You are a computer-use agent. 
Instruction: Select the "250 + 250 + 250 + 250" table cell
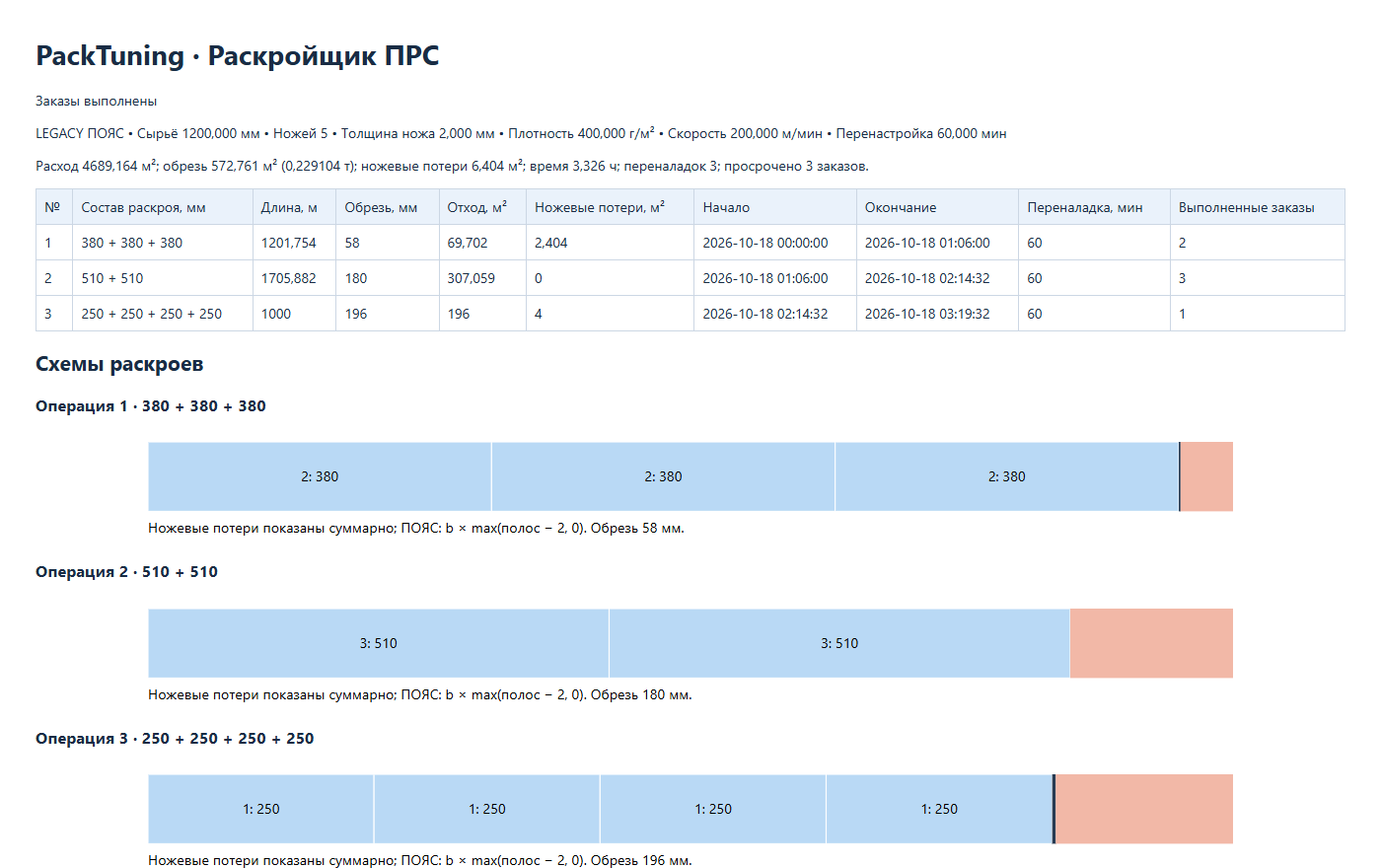tap(163, 314)
